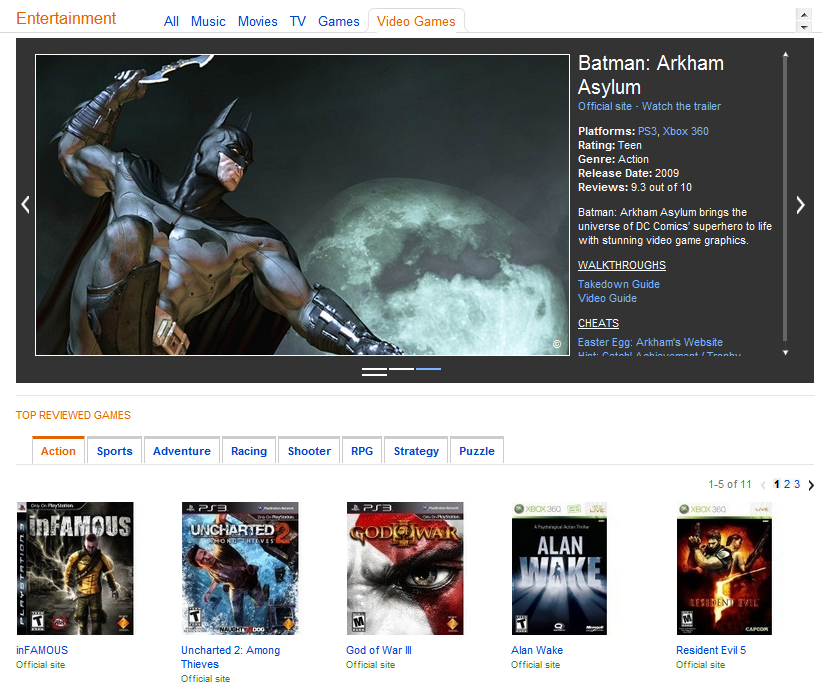Click the '1-5 of 11' results count
This screenshot has height=683, width=822.
pos(730,484)
